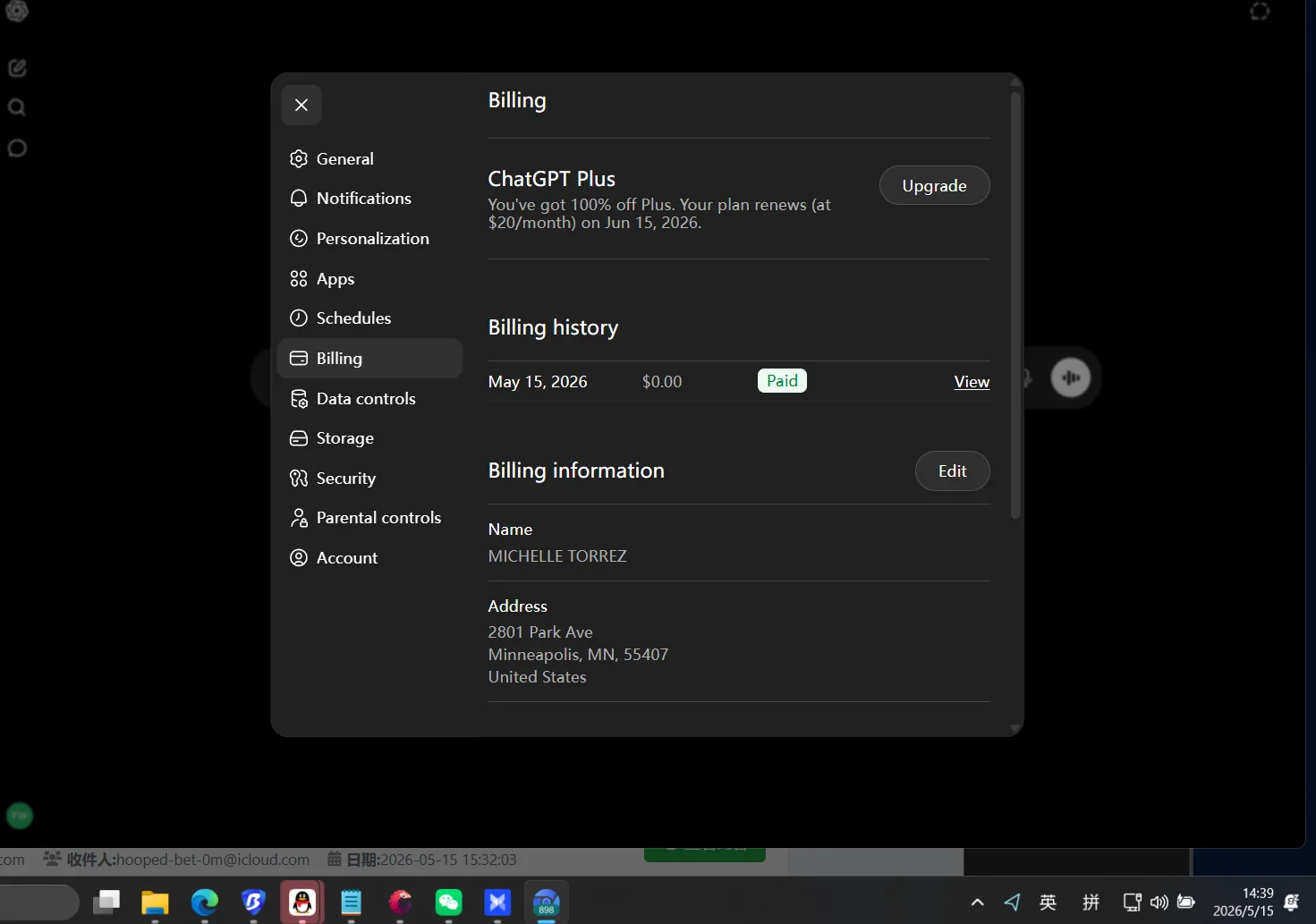Go to Storage settings
The width and height of the screenshot is (1316, 924).
click(370, 438)
